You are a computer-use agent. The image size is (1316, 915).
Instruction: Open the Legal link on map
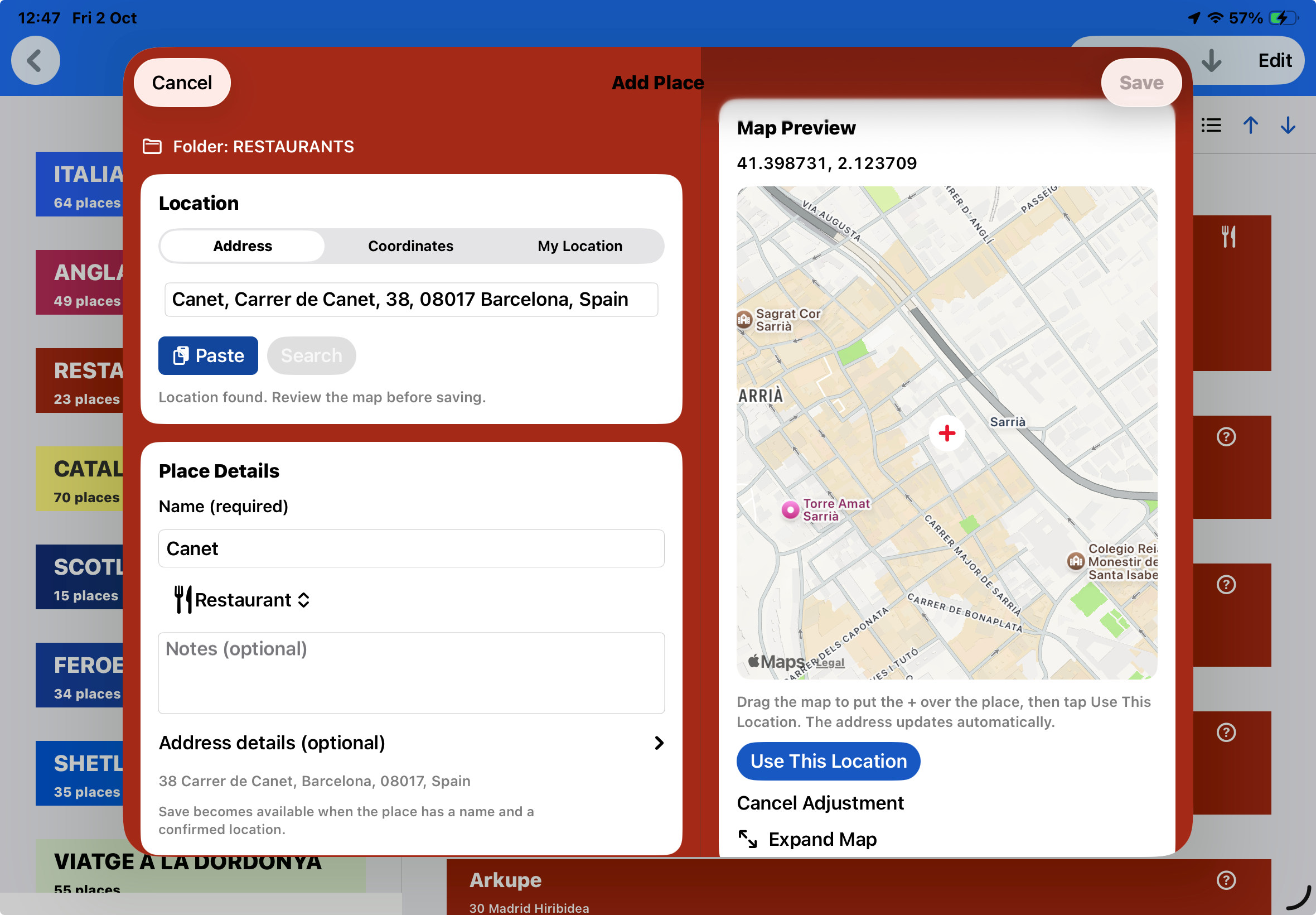pos(830,663)
